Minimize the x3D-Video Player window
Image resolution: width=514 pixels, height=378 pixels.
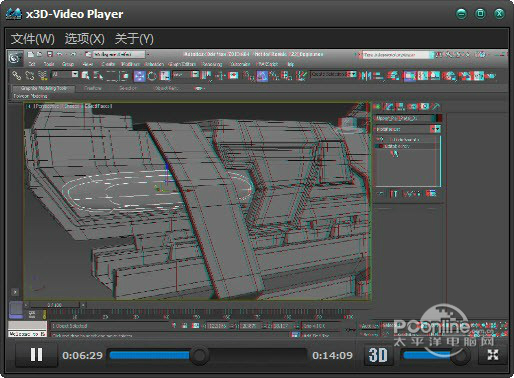point(462,14)
